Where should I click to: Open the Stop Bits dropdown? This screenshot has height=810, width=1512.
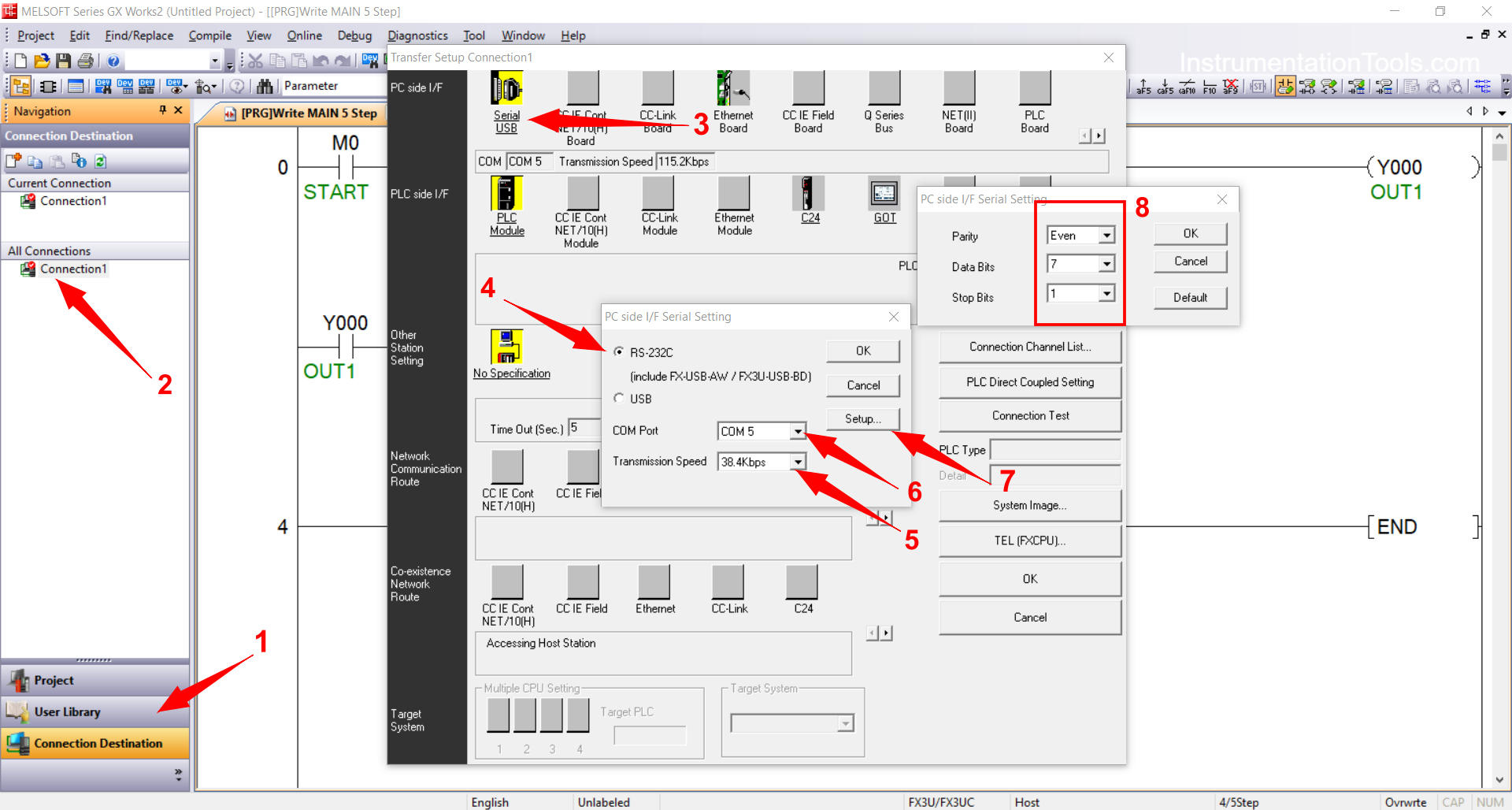click(x=1107, y=293)
